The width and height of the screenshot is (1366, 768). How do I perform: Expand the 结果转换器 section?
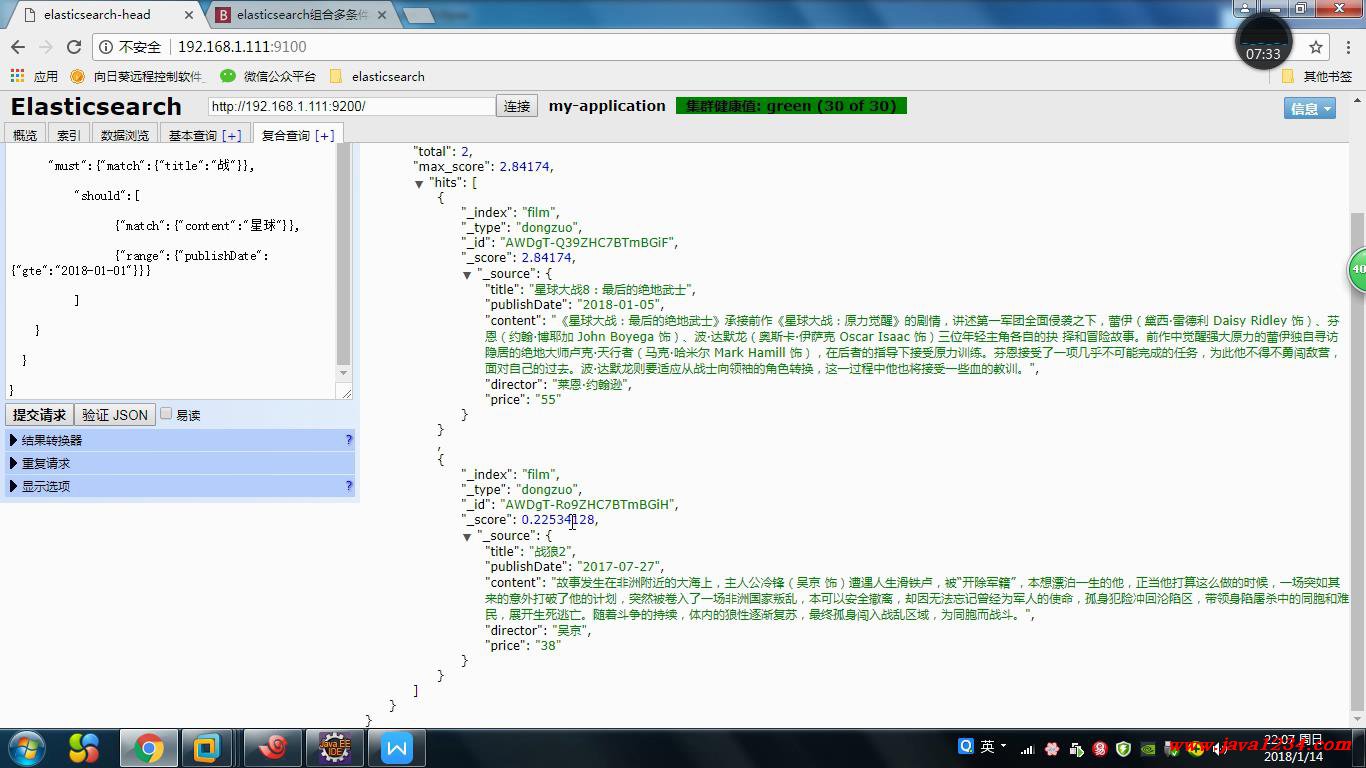(180, 440)
